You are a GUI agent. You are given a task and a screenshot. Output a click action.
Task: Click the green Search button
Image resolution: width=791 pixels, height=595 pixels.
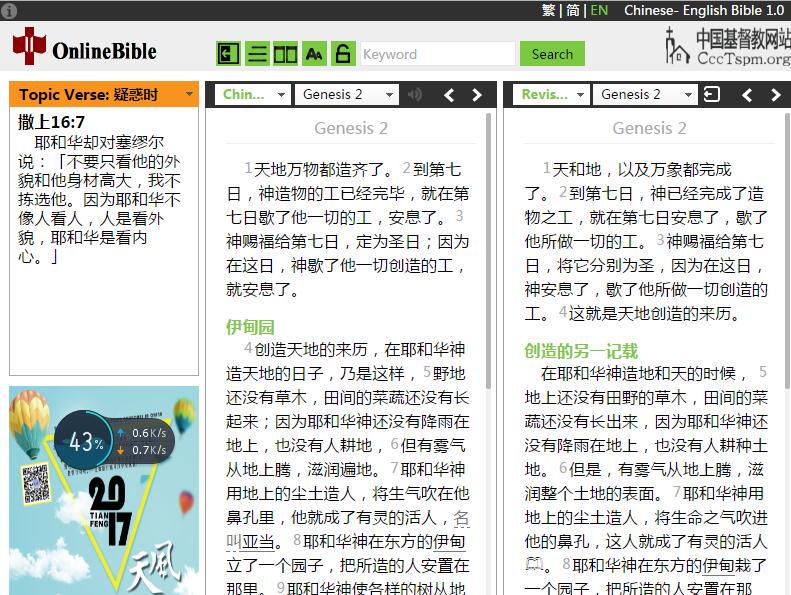pyautogui.click(x=552, y=53)
